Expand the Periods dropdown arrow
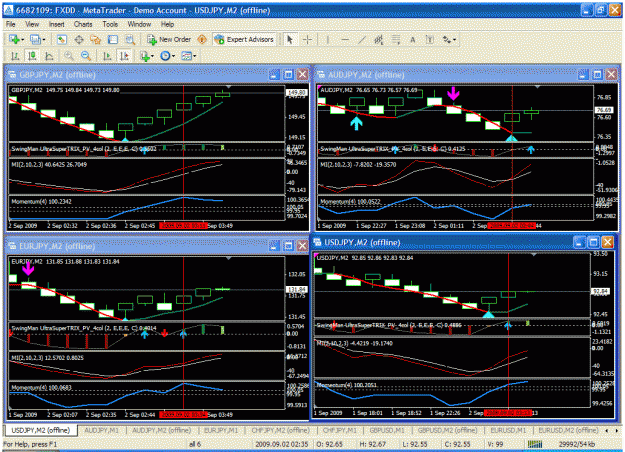The height and width of the screenshot is (452, 625). click(x=173, y=56)
